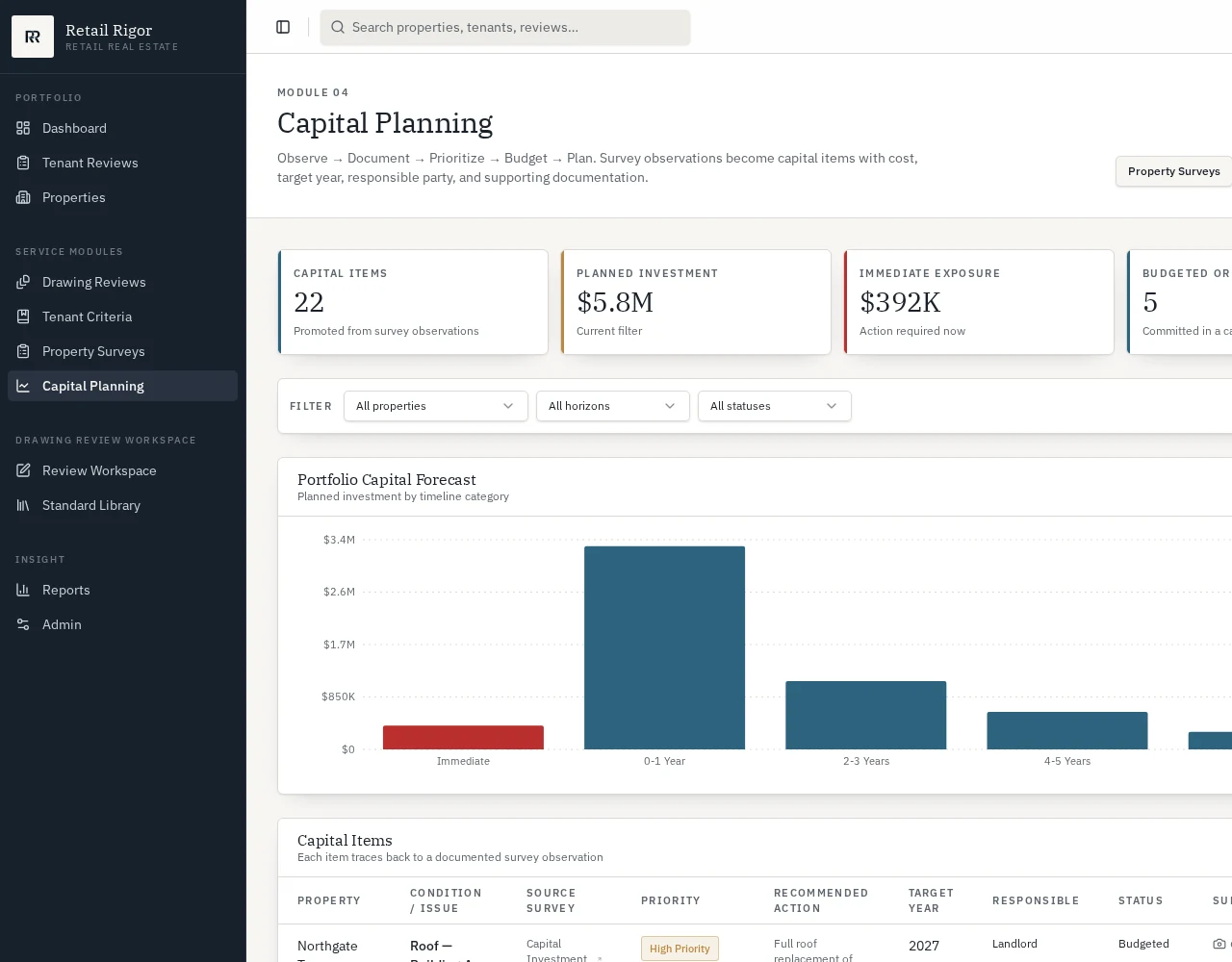Click the "Status" column header
This screenshot has width=1232, height=962.
(1141, 900)
